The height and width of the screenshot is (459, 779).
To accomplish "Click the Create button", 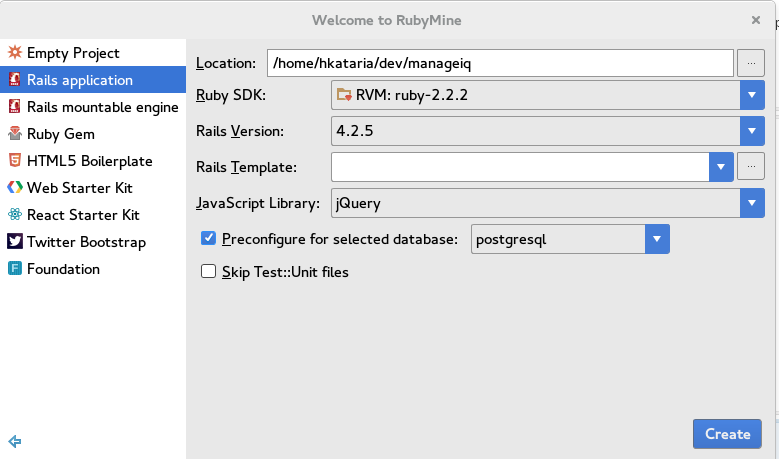I will (x=727, y=434).
